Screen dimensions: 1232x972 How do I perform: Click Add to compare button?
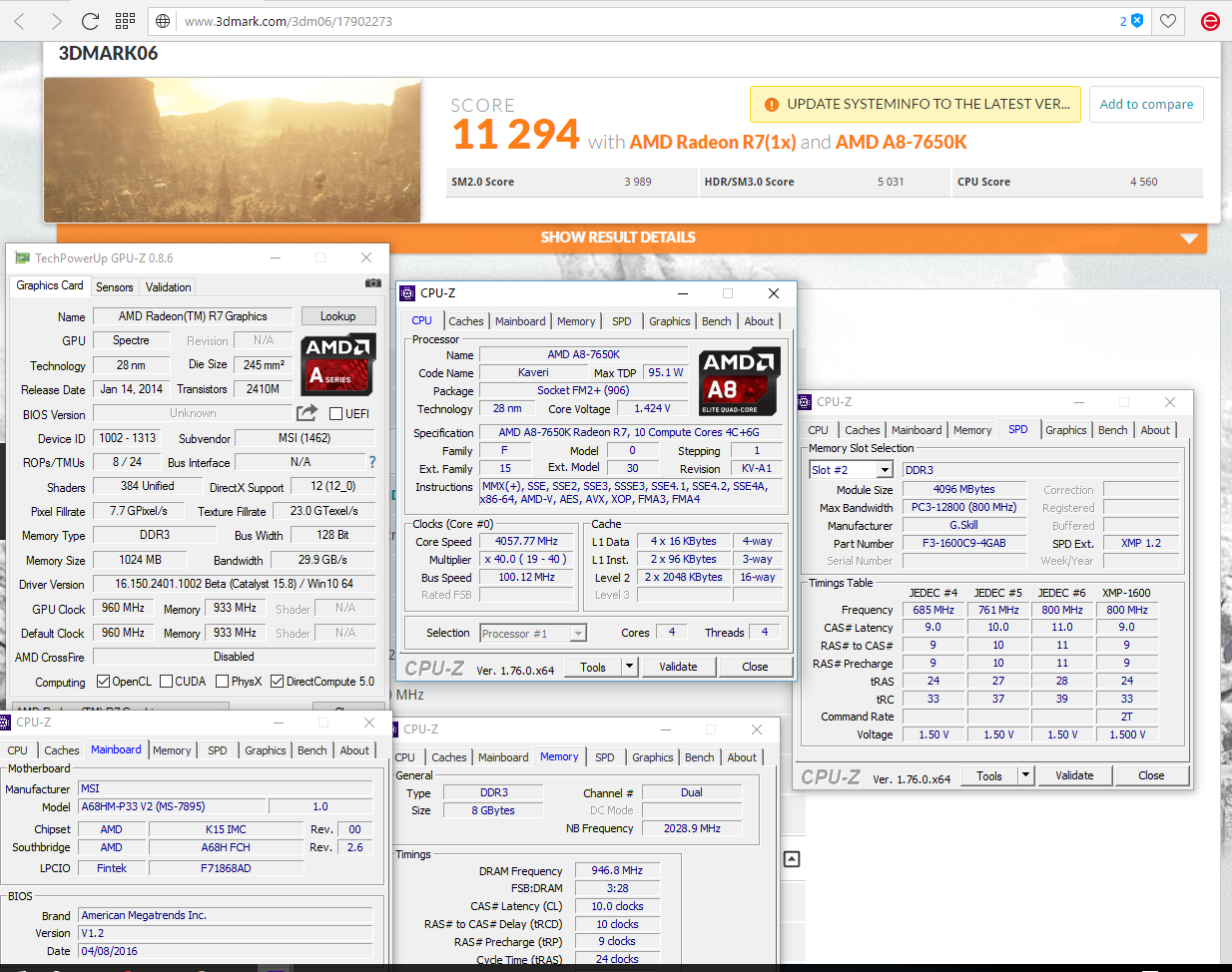(1146, 104)
